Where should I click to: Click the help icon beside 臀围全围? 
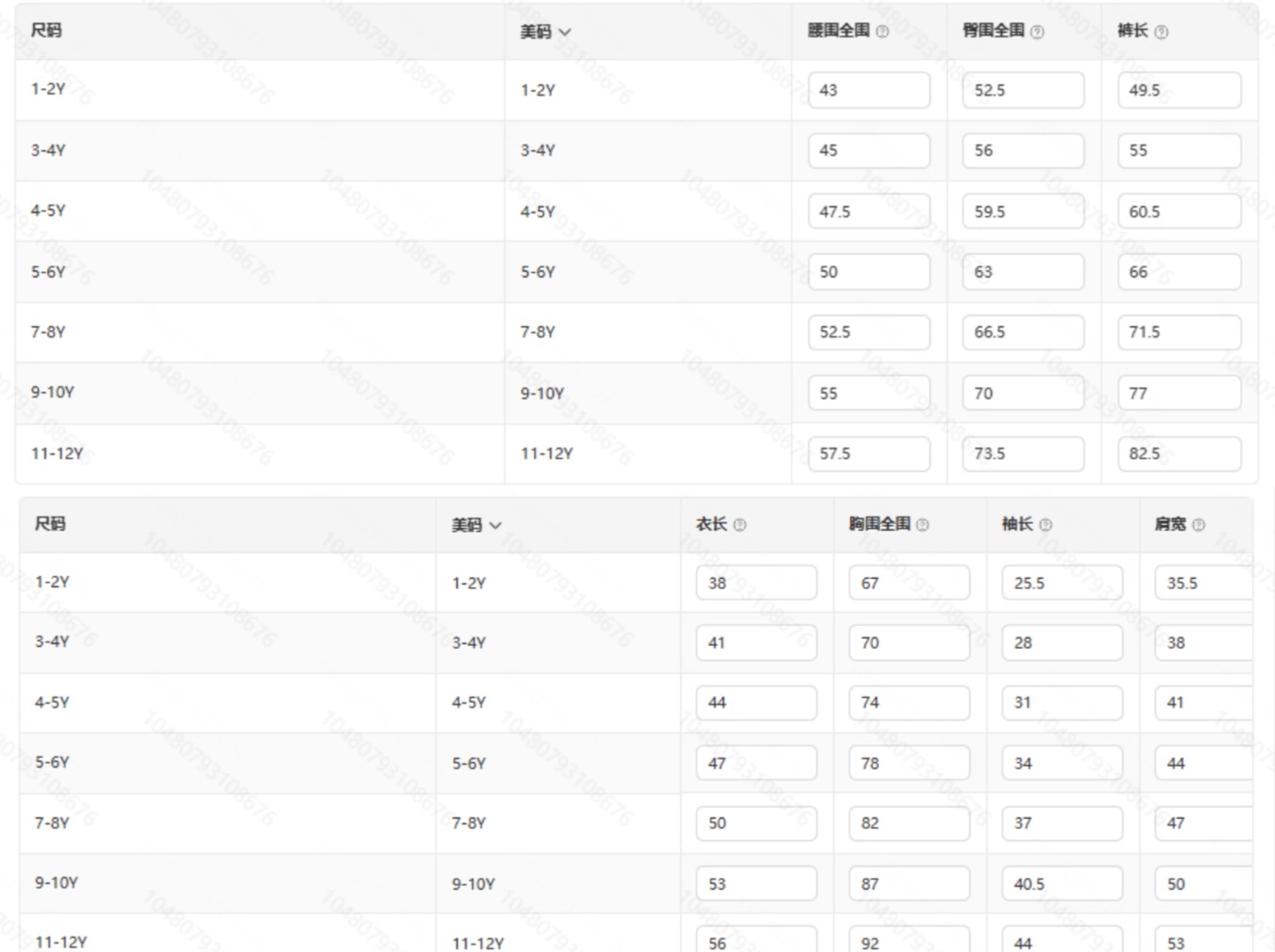1037,31
